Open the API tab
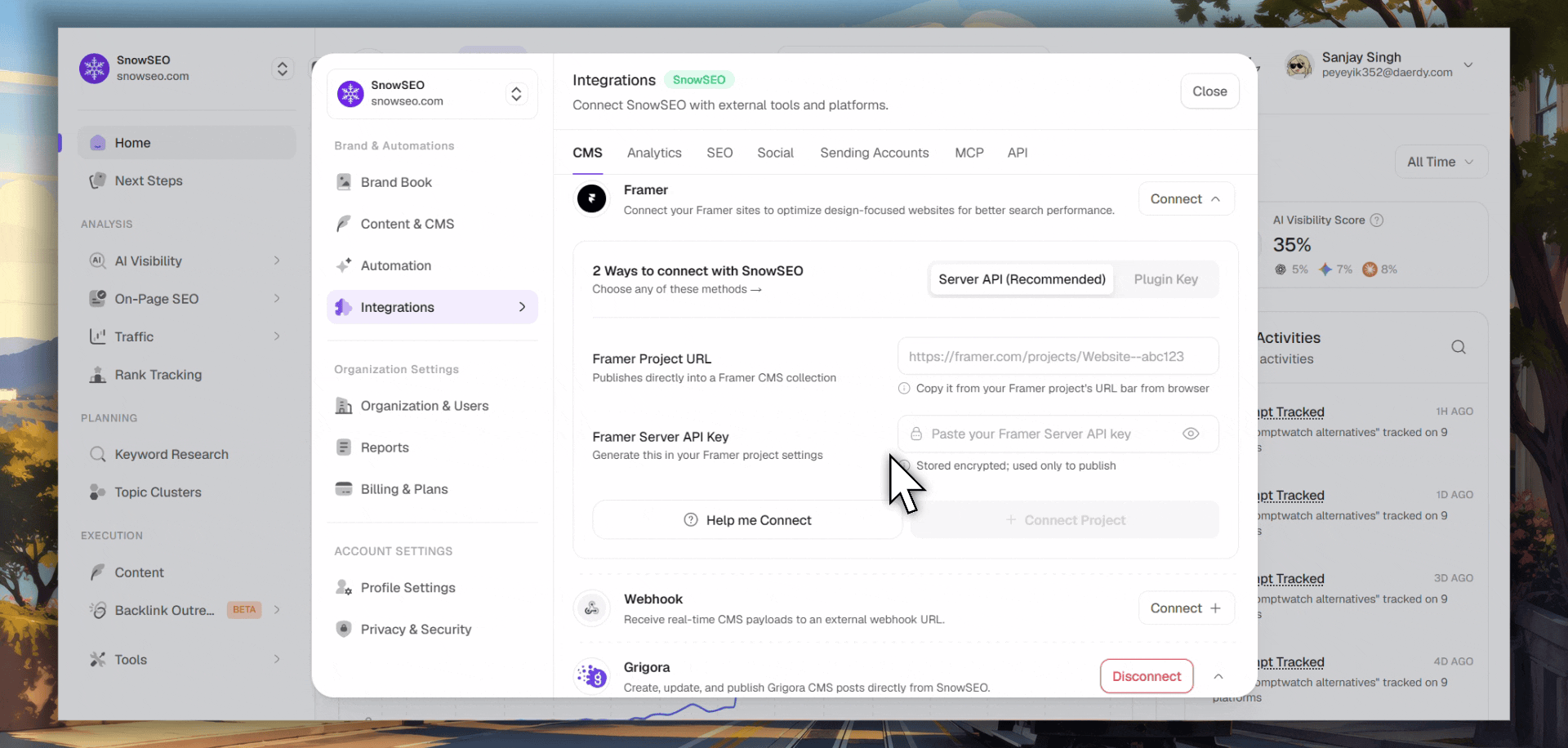This screenshot has height=748, width=1568. (x=1018, y=153)
